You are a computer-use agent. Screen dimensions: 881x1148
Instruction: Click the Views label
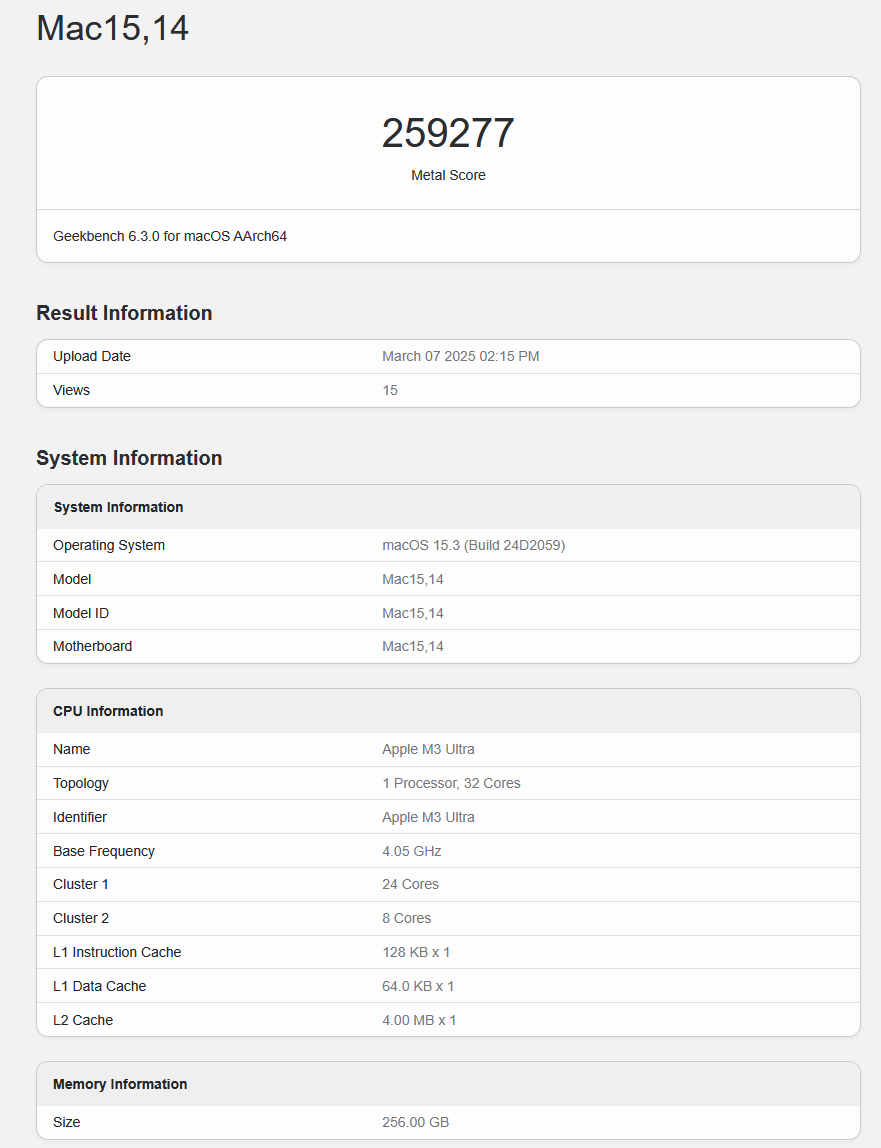71,390
